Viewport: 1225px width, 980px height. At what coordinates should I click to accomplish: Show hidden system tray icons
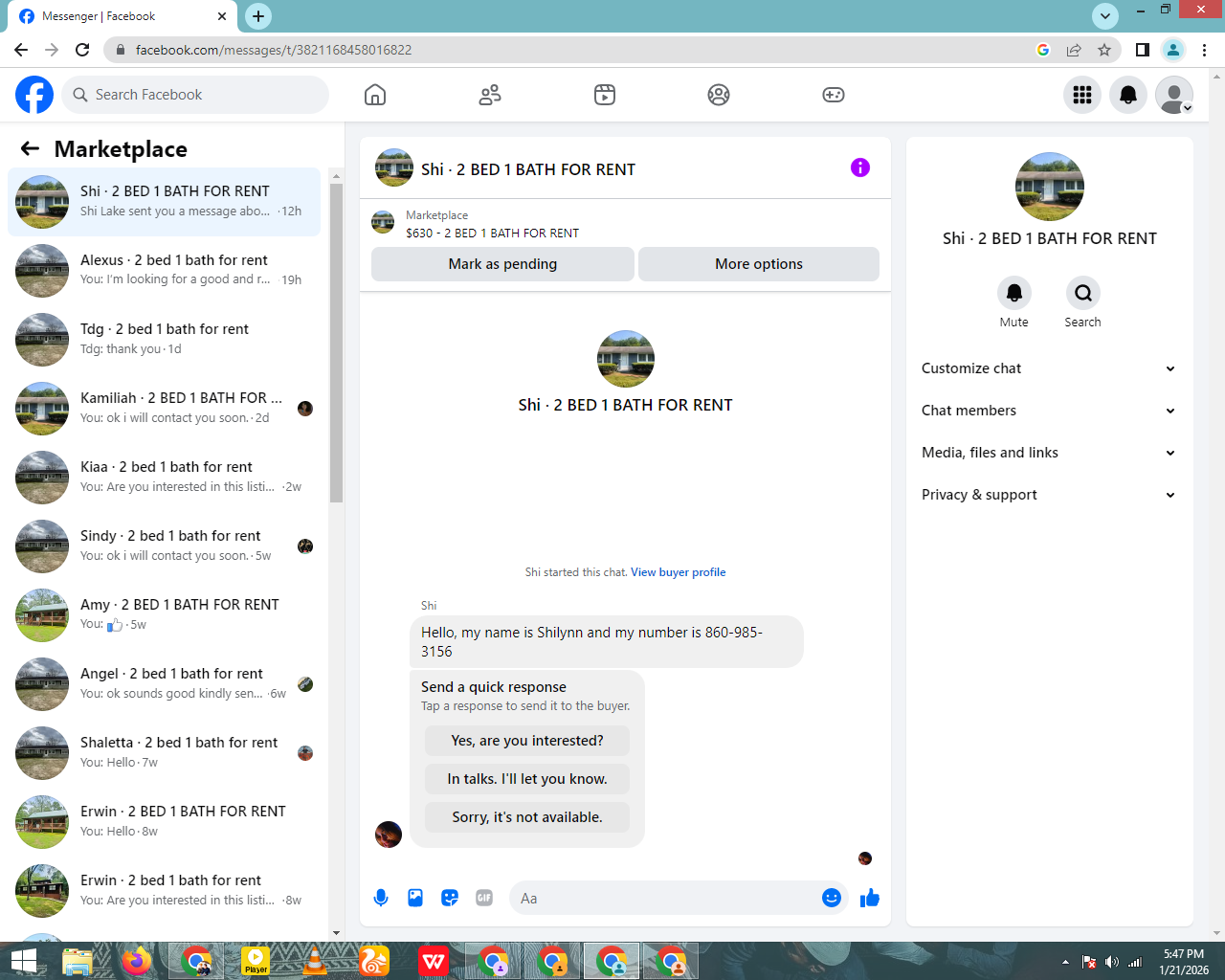(1065, 962)
